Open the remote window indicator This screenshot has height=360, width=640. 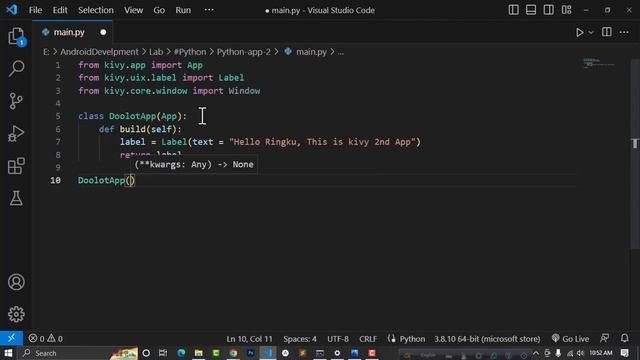(11, 338)
